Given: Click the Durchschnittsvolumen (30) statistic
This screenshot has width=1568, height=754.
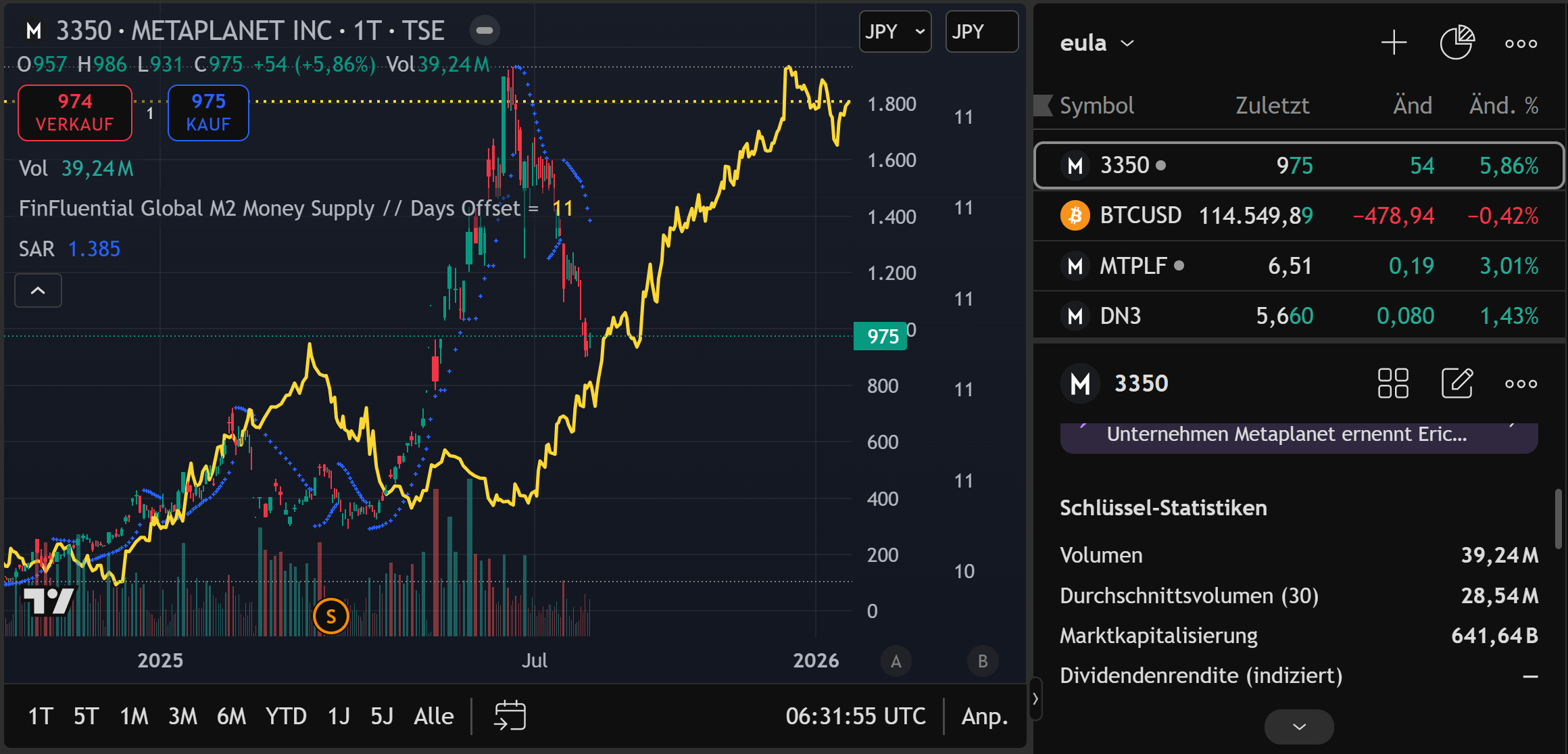Looking at the screenshot, I should pyautogui.click(x=1299, y=596).
